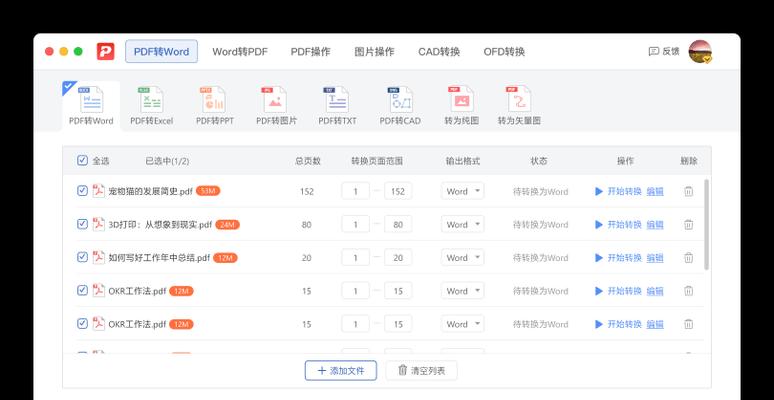The image size is (774, 400).
Task: Select the PDF转Word conversion type icon
Action: pyautogui.click(x=91, y=100)
